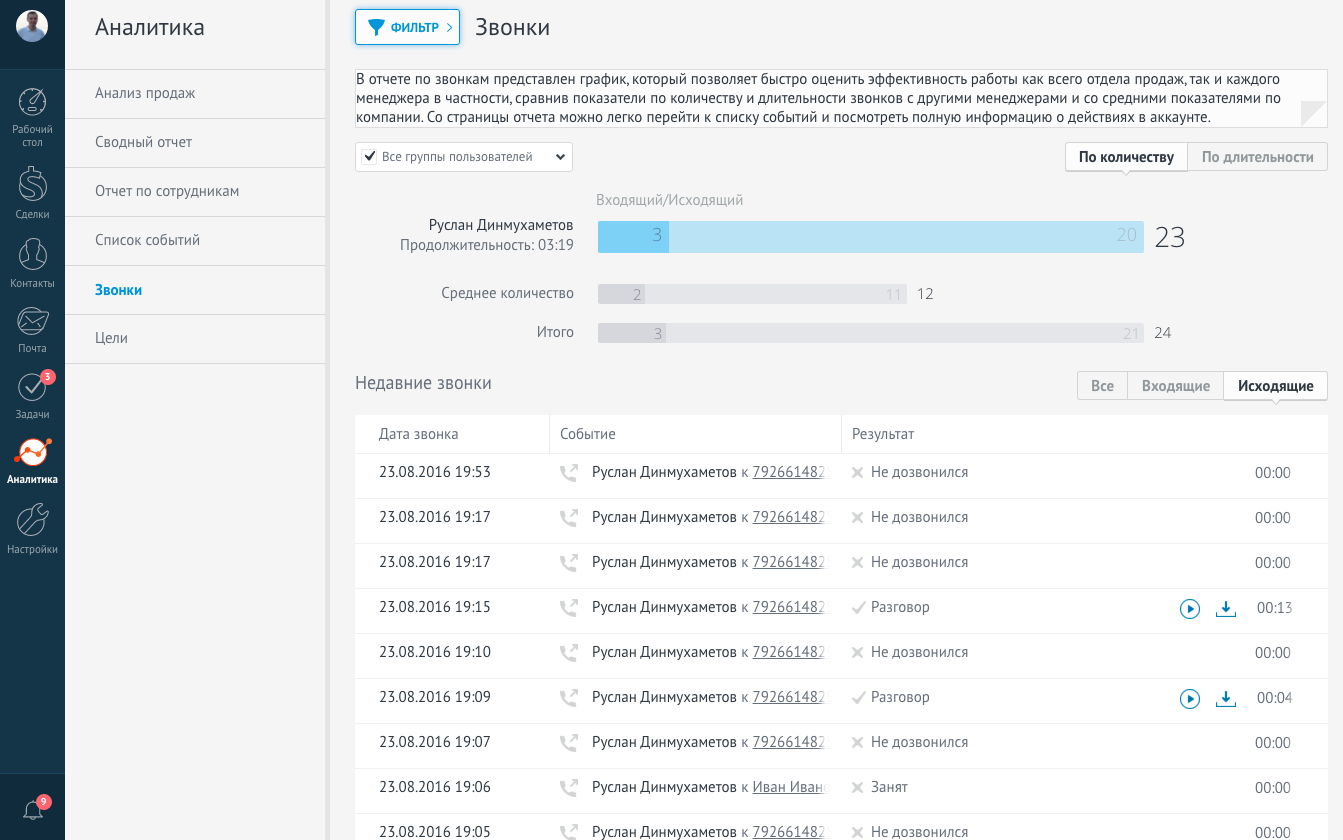Open phone number link in 19:53 call
This screenshot has width=1343, height=840.
(x=791, y=472)
